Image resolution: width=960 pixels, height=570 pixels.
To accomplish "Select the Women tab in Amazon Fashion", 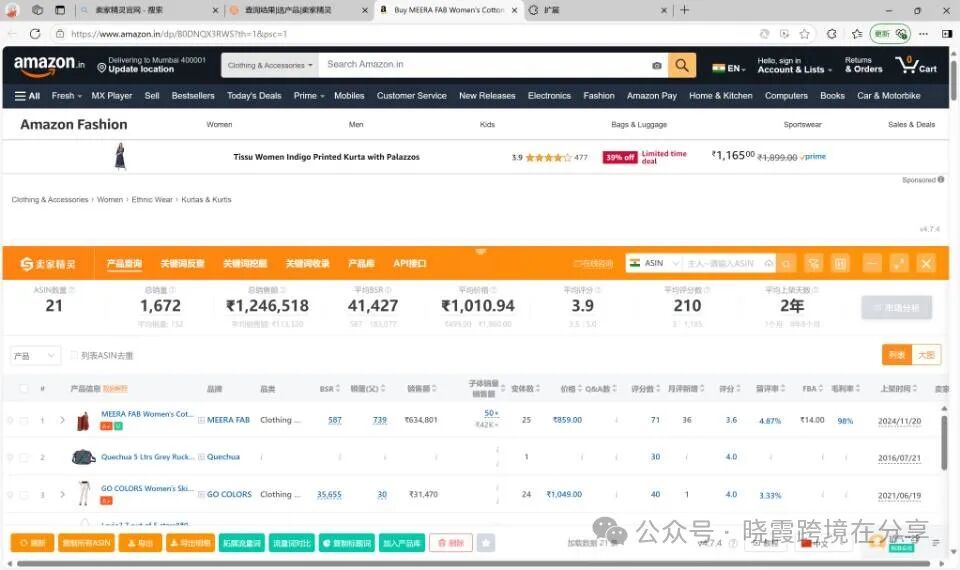I will [219, 124].
